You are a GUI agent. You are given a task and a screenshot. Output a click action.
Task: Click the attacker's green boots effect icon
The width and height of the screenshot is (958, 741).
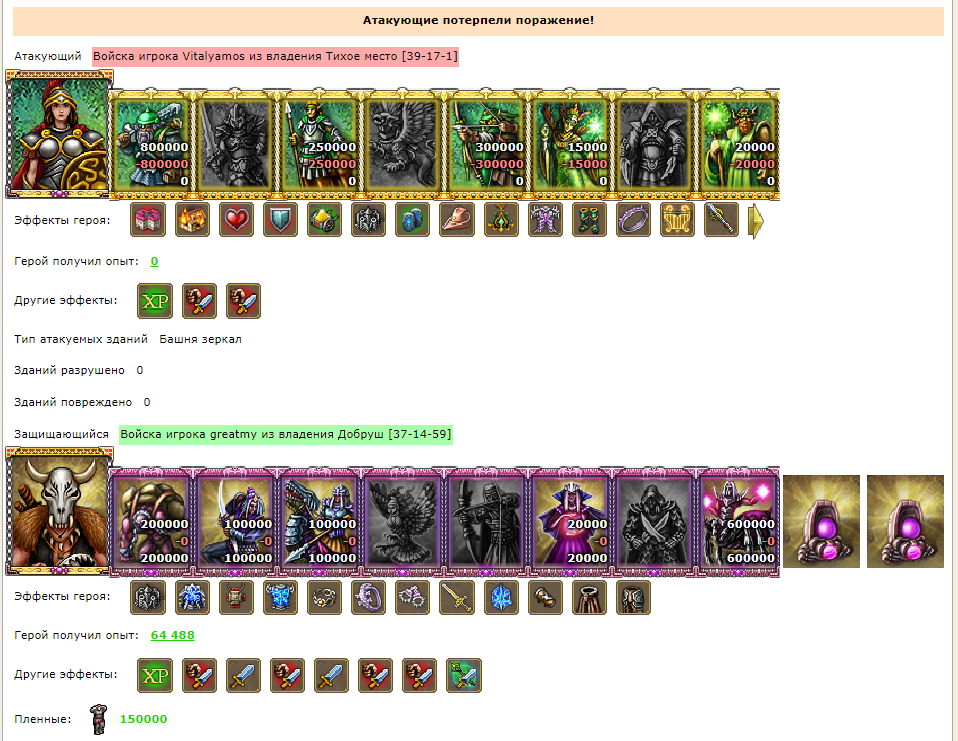coord(589,219)
